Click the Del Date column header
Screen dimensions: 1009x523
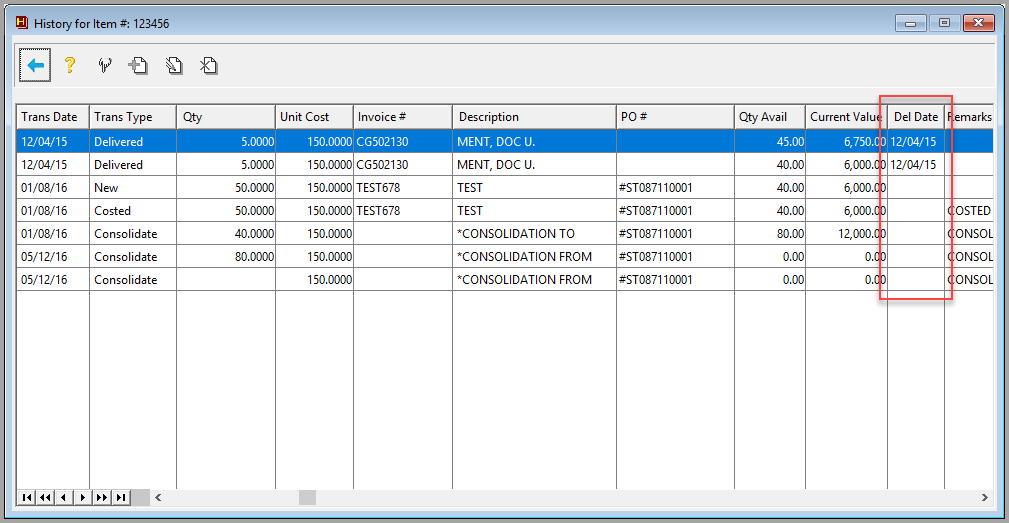[916, 116]
